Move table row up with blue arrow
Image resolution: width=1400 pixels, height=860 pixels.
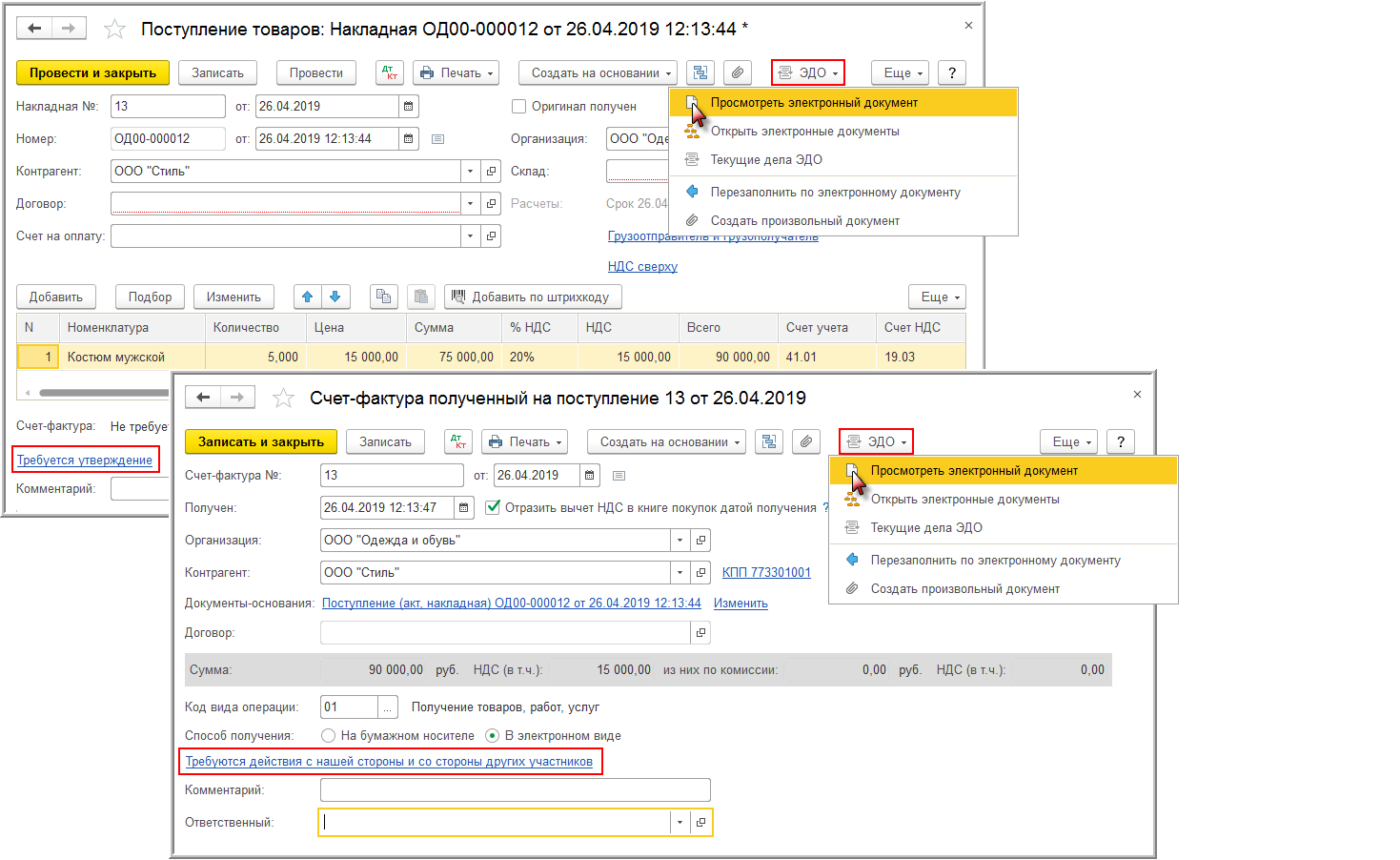[308, 297]
